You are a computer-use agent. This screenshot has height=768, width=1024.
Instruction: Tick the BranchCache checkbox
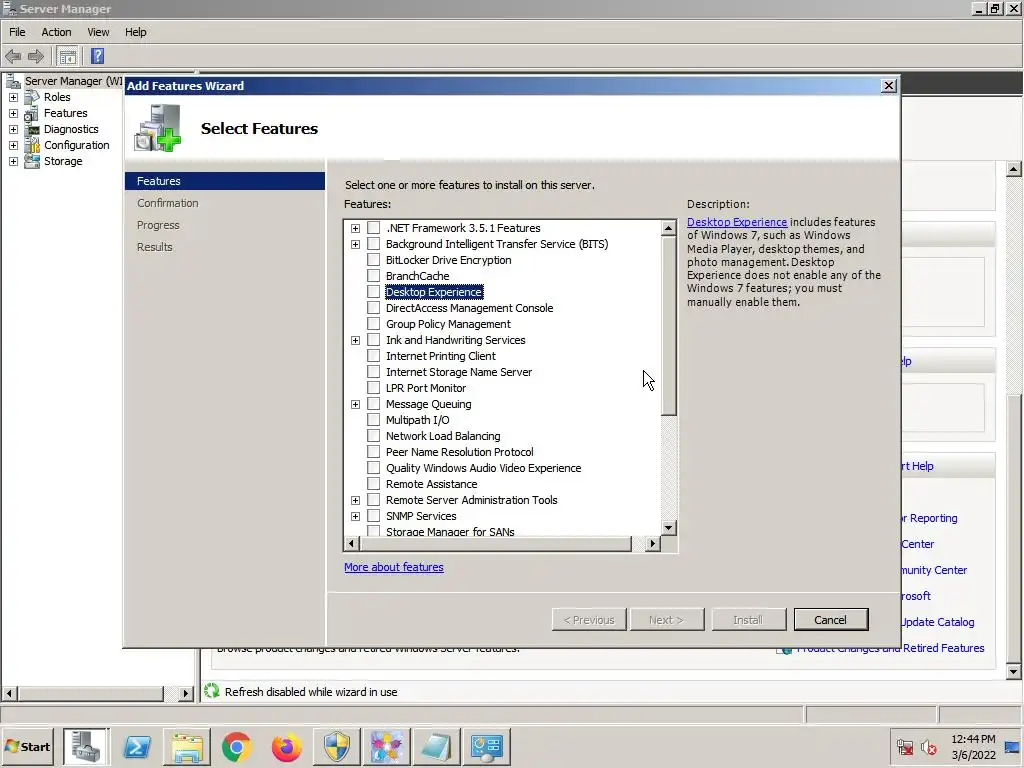click(374, 276)
